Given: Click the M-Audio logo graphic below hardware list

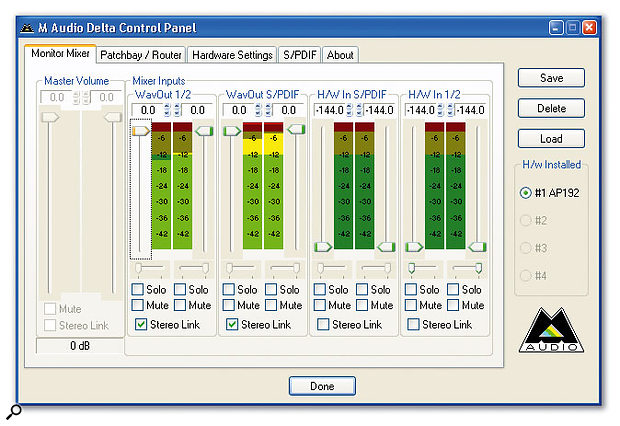Looking at the screenshot, I should pyautogui.click(x=551, y=330).
